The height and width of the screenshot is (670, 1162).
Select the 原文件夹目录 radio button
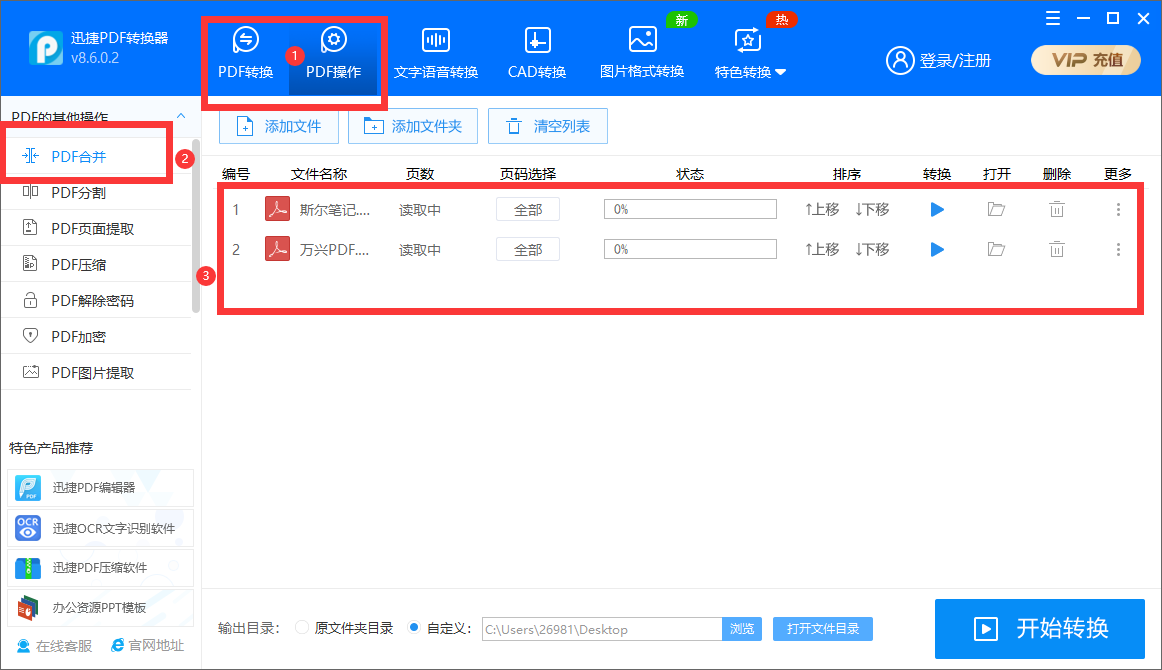(x=302, y=628)
